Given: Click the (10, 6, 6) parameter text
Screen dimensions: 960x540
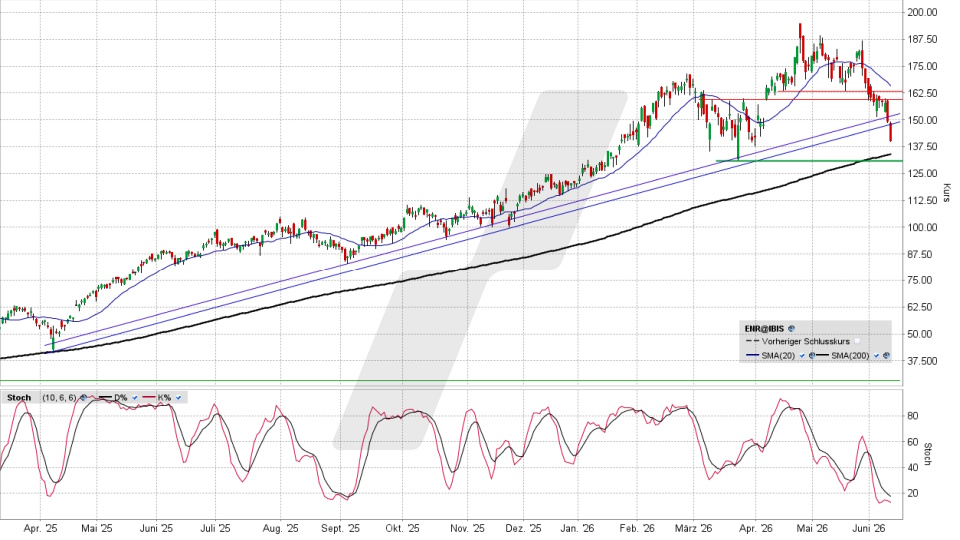Looking at the screenshot, I should 59,397.
